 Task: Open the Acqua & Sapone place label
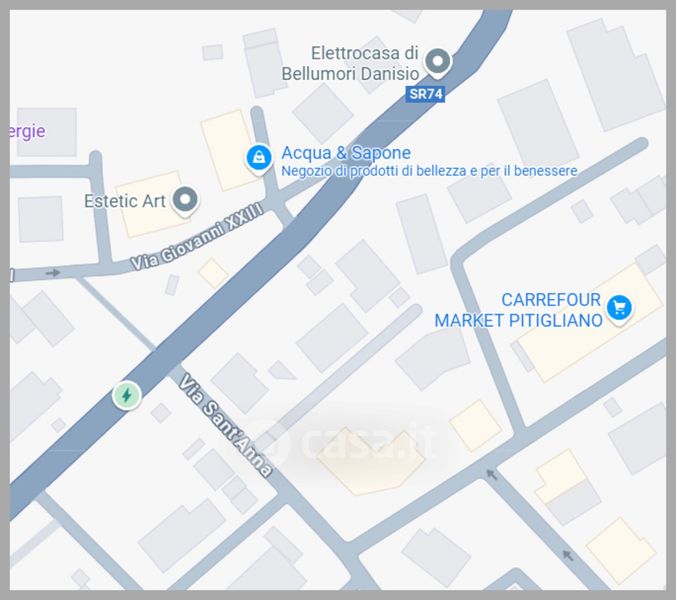[346, 153]
